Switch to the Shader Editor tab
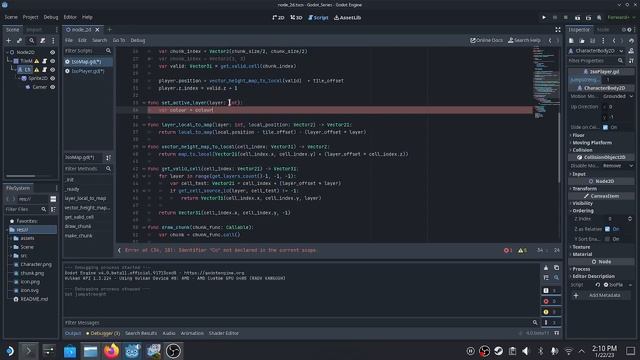This screenshot has width=640, height=360. 224,333
